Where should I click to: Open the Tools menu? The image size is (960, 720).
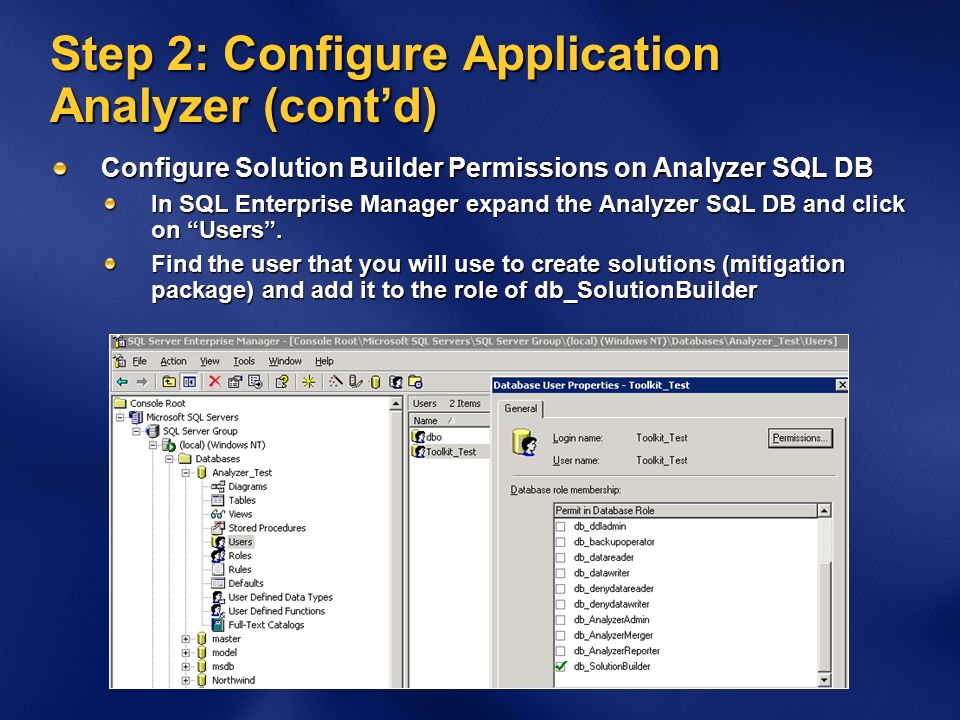tap(244, 361)
